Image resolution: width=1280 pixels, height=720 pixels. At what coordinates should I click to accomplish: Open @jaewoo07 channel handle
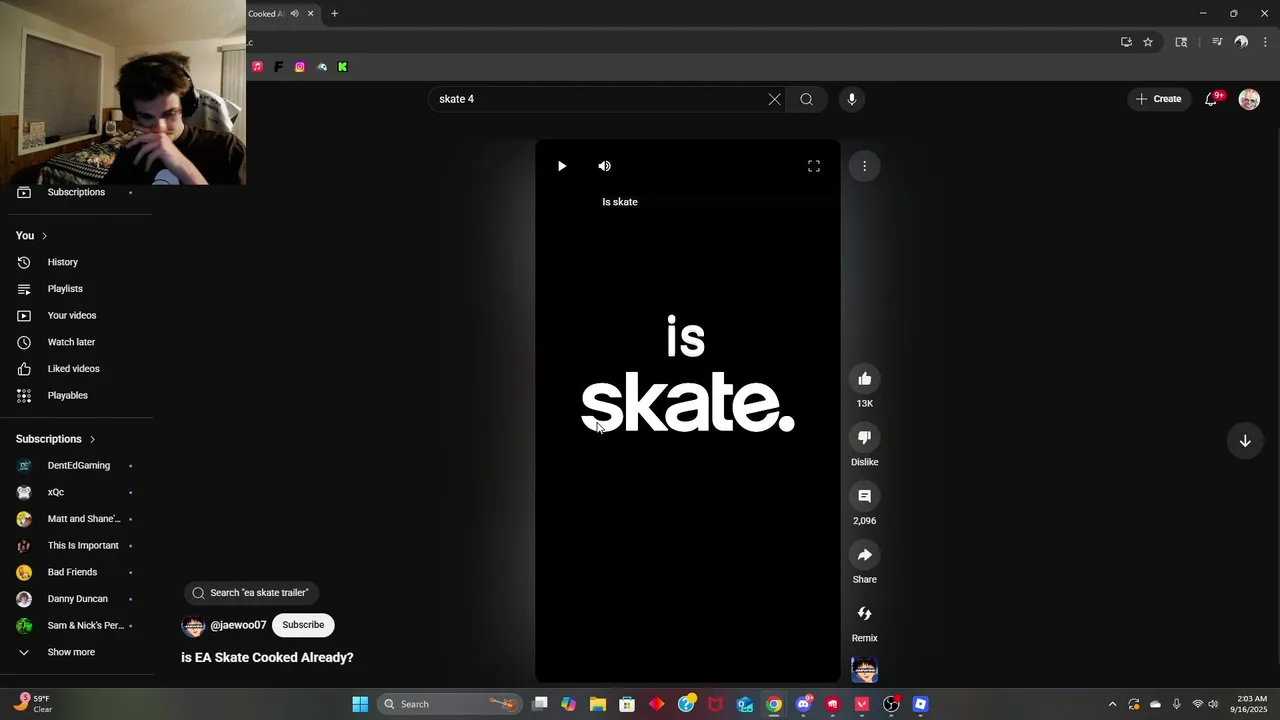[x=238, y=626]
